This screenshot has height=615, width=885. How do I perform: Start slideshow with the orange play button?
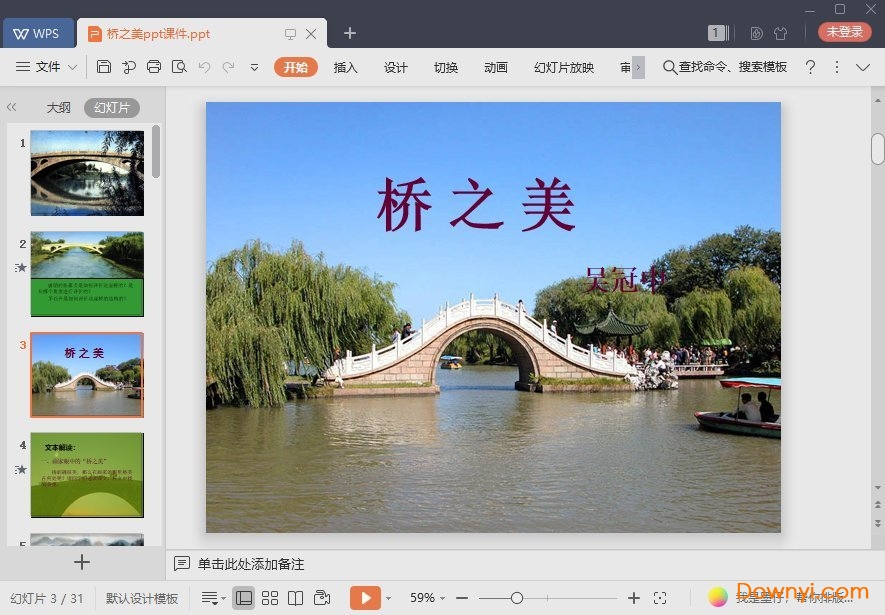365,598
